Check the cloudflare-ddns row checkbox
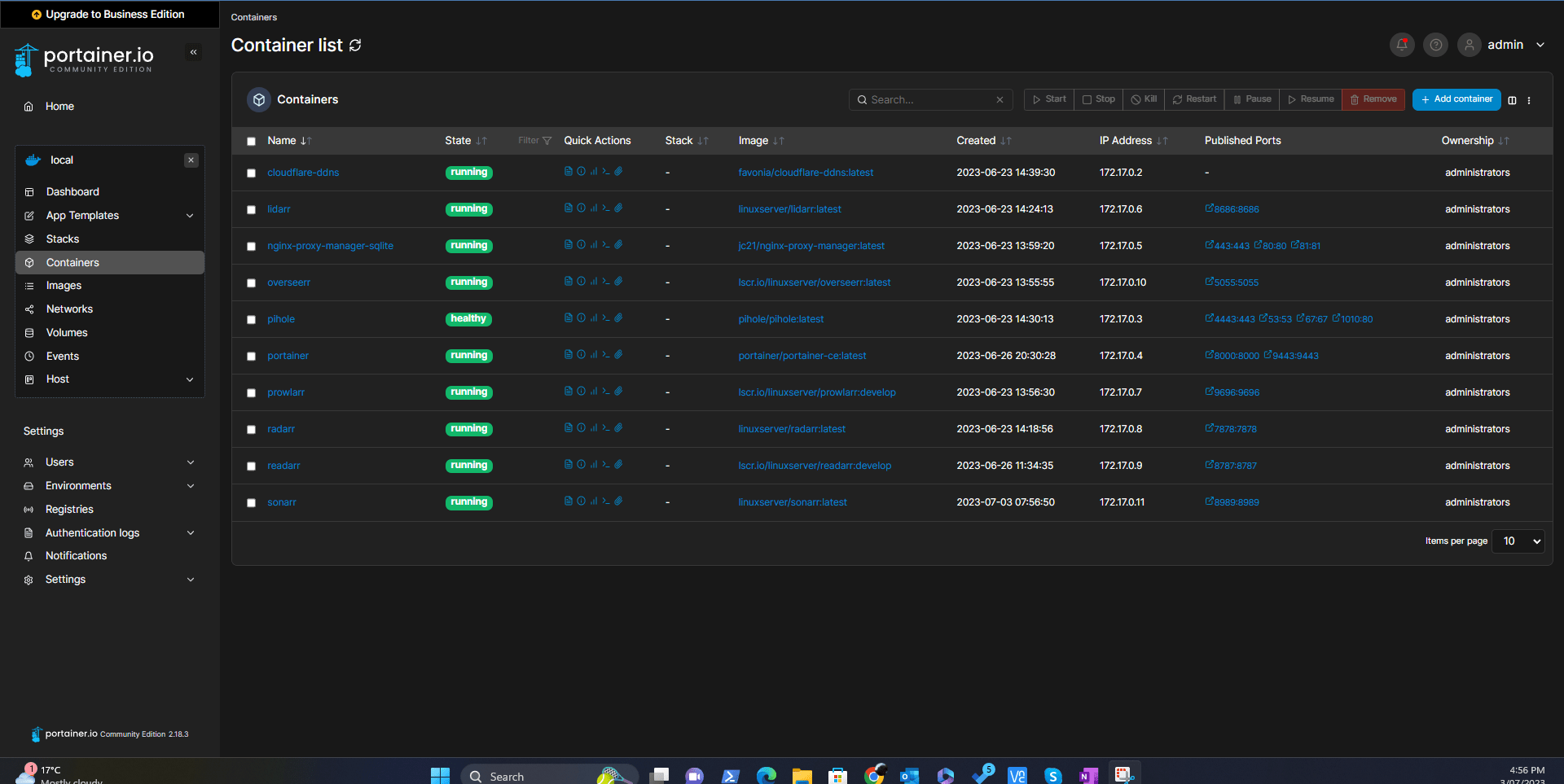This screenshot has height=784, width=1564. click(251, 173)
